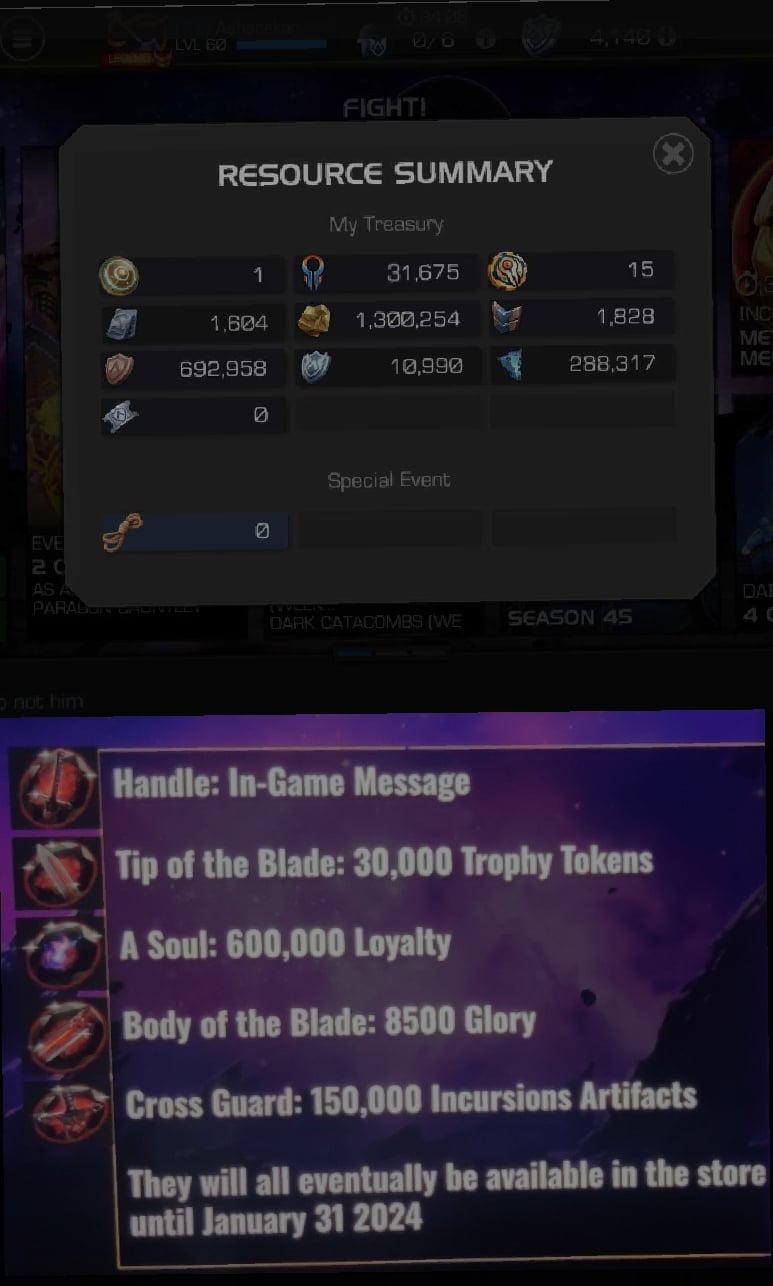The height and width of the screenshot is (1286, 773).
Task: Open the Dark Catacombs event tile
Action: pos(366,620)
